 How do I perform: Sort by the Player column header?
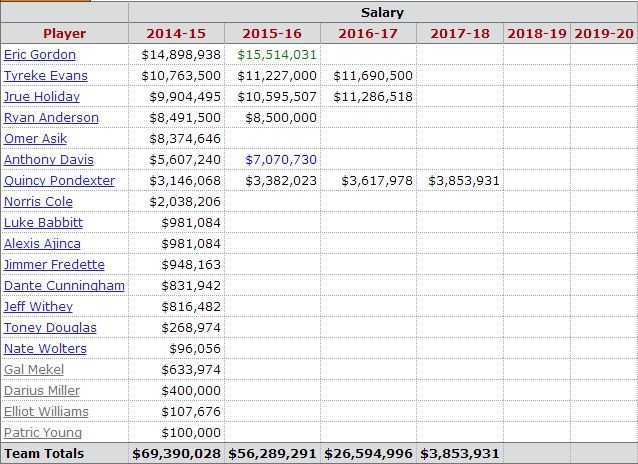coord(64,33)
